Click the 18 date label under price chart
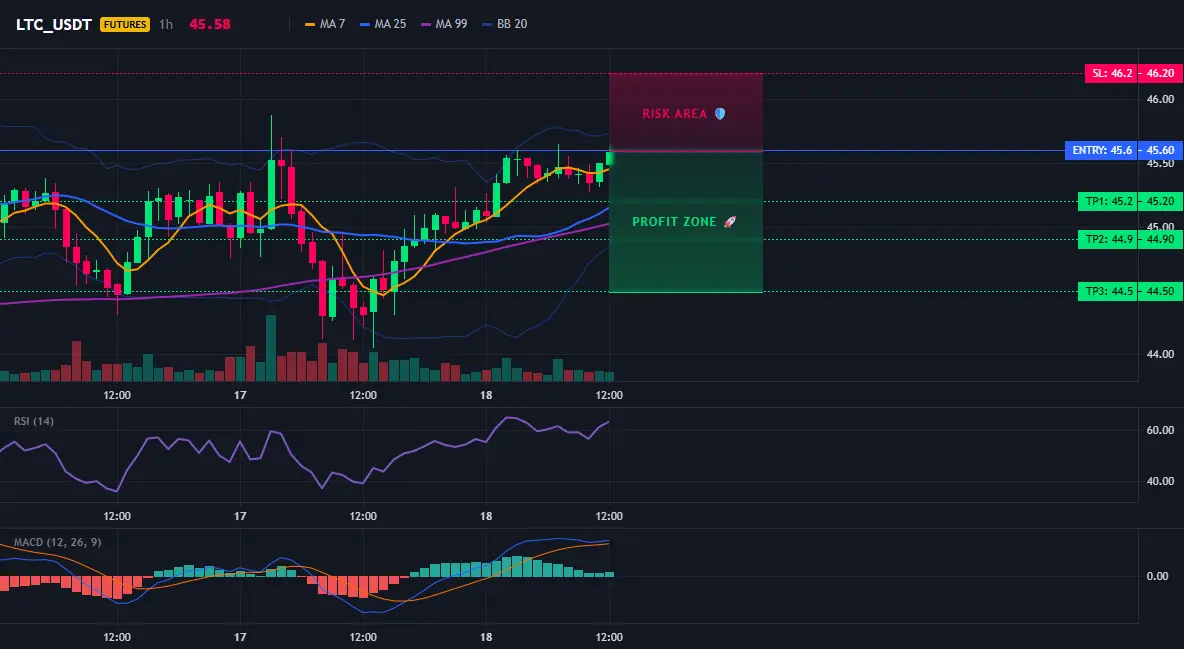This screenshot has width=1184, height=649. pyautogui.click(x=486, y=395)
